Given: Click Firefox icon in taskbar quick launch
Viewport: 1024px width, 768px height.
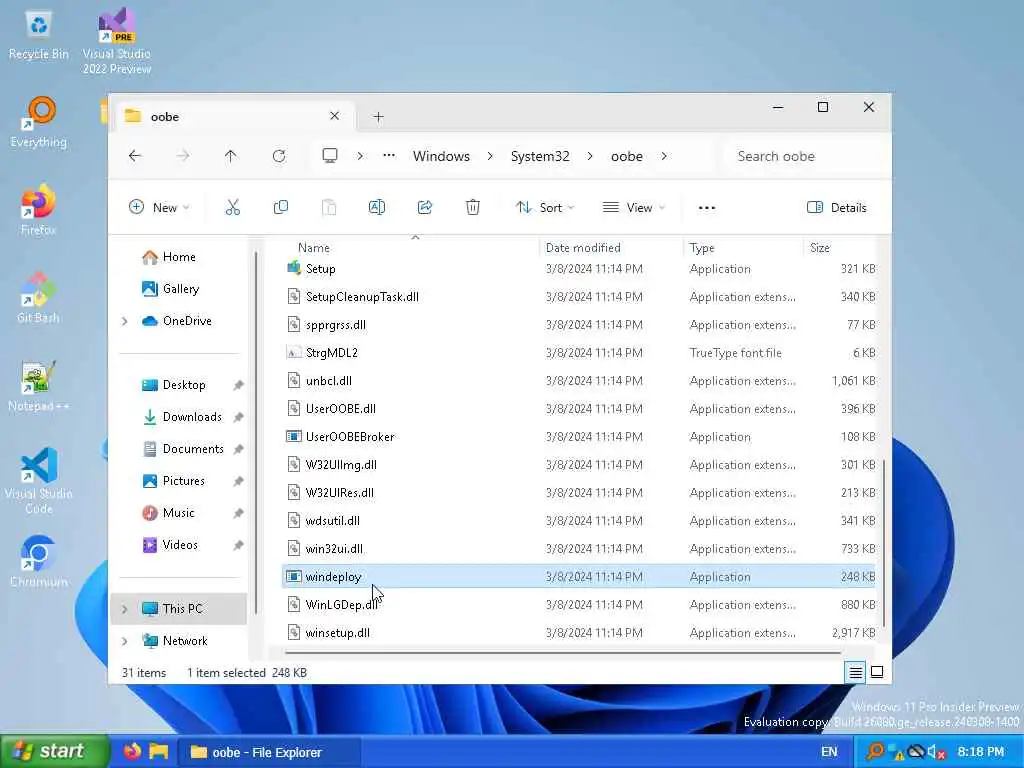Looking at the screenshot, I should (x=132, y=751).
